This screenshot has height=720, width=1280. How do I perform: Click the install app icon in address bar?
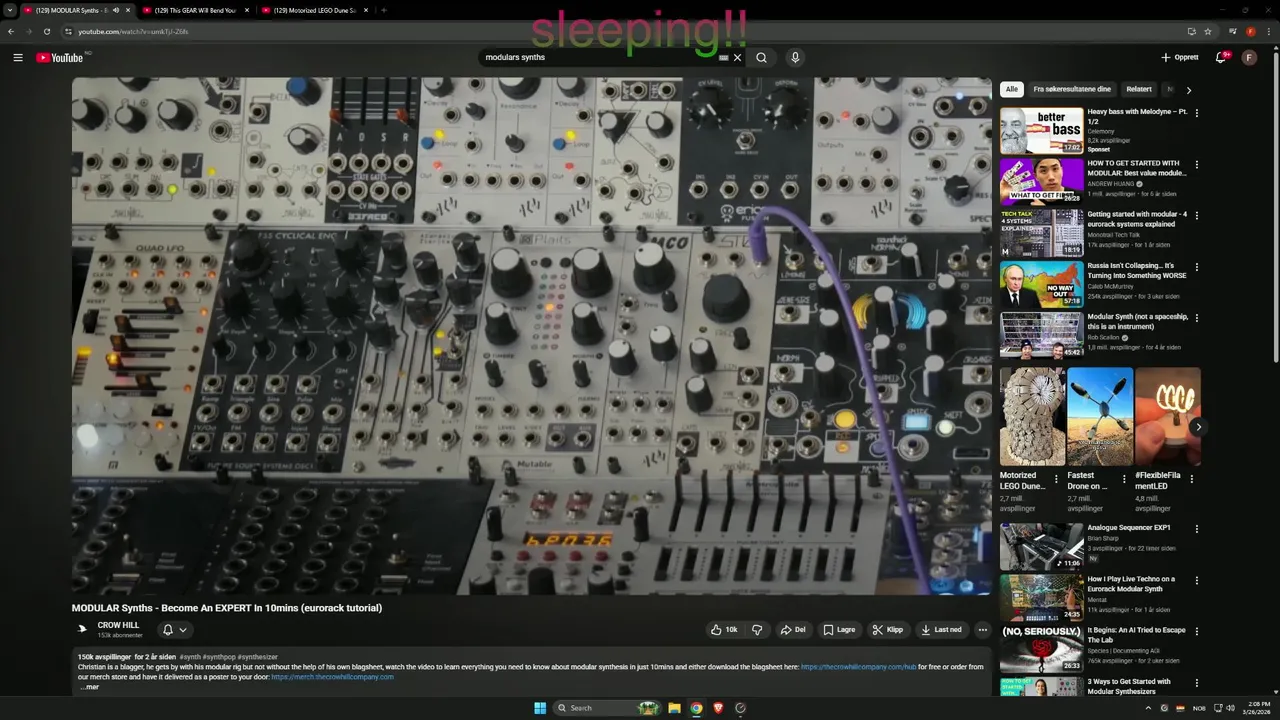1191,31
